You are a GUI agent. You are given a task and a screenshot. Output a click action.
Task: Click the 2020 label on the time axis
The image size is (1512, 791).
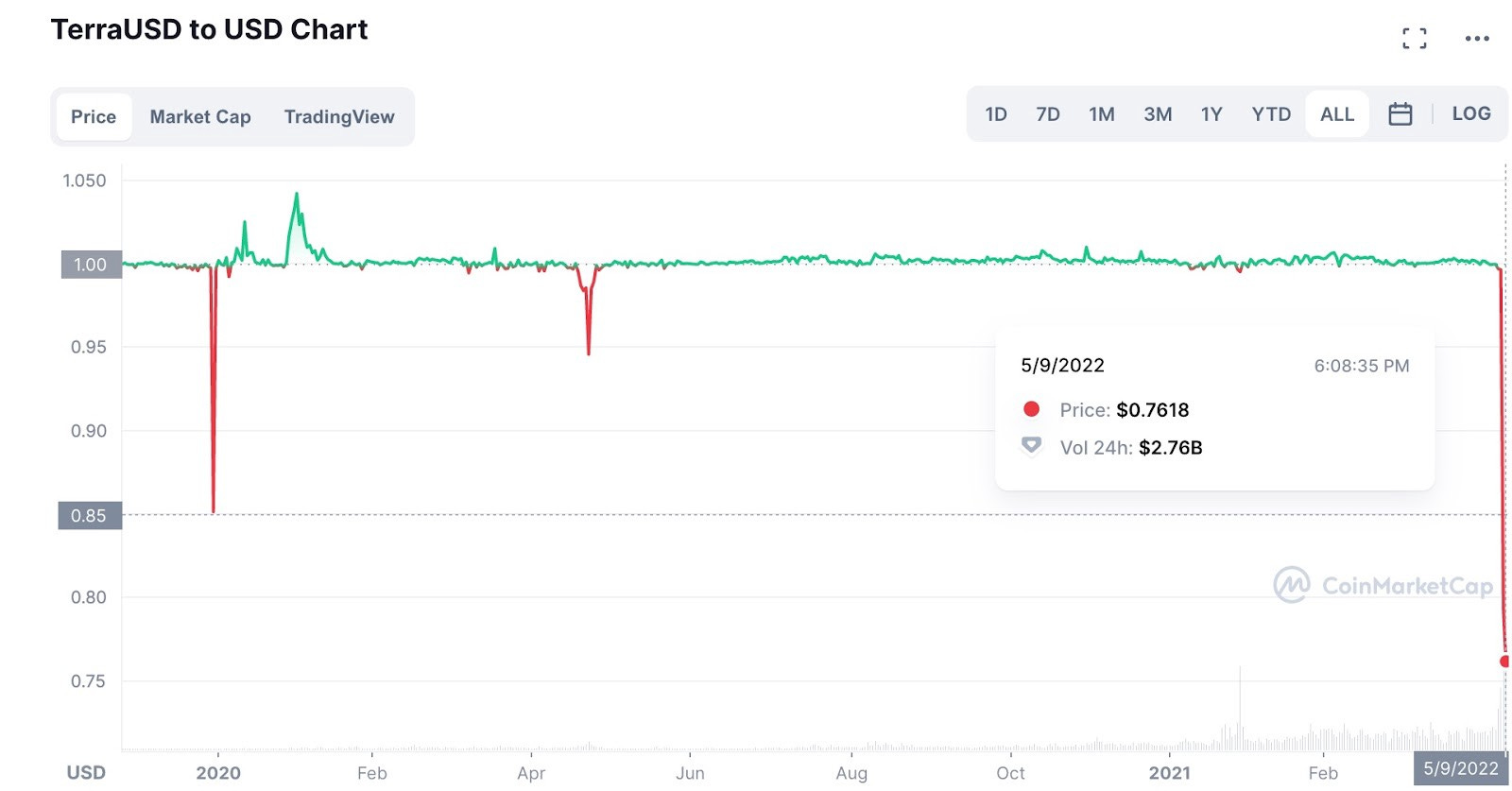click(218, 773)
